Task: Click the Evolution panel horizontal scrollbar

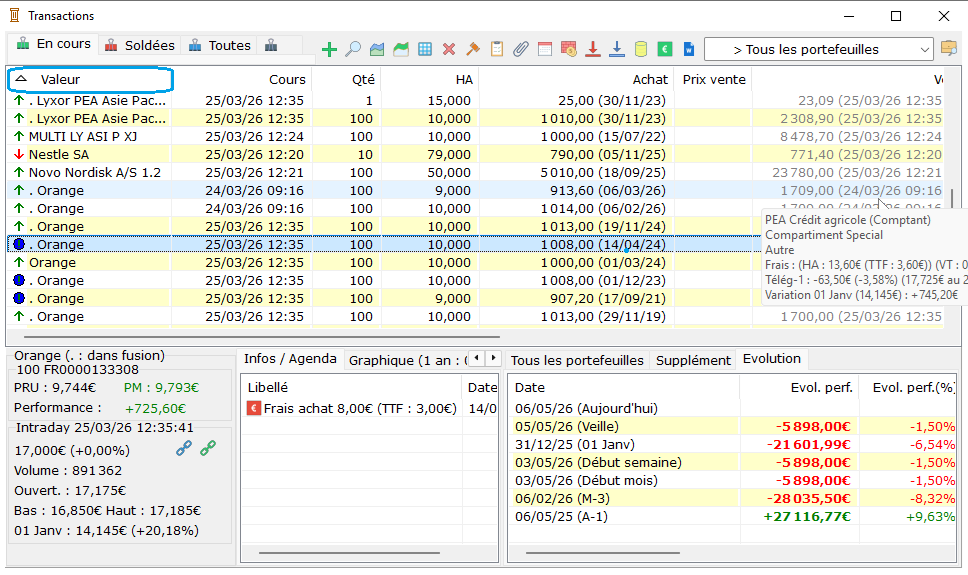Action: pyautogui.click(x=602, y=553)
